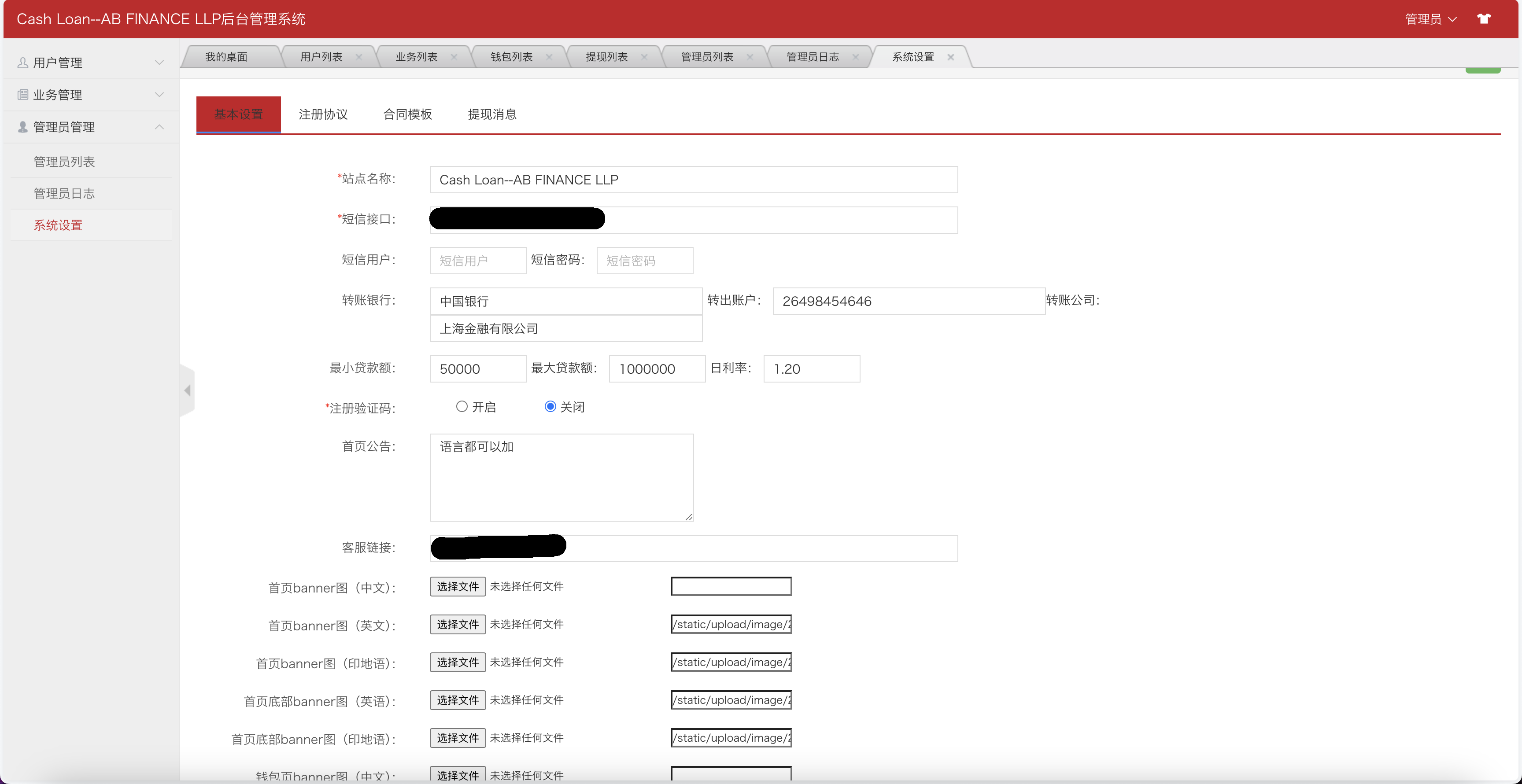The height and width of the screenshot is (784, 1522).
Task: Click the 首页公告 text area
Action: pos(562,478)
